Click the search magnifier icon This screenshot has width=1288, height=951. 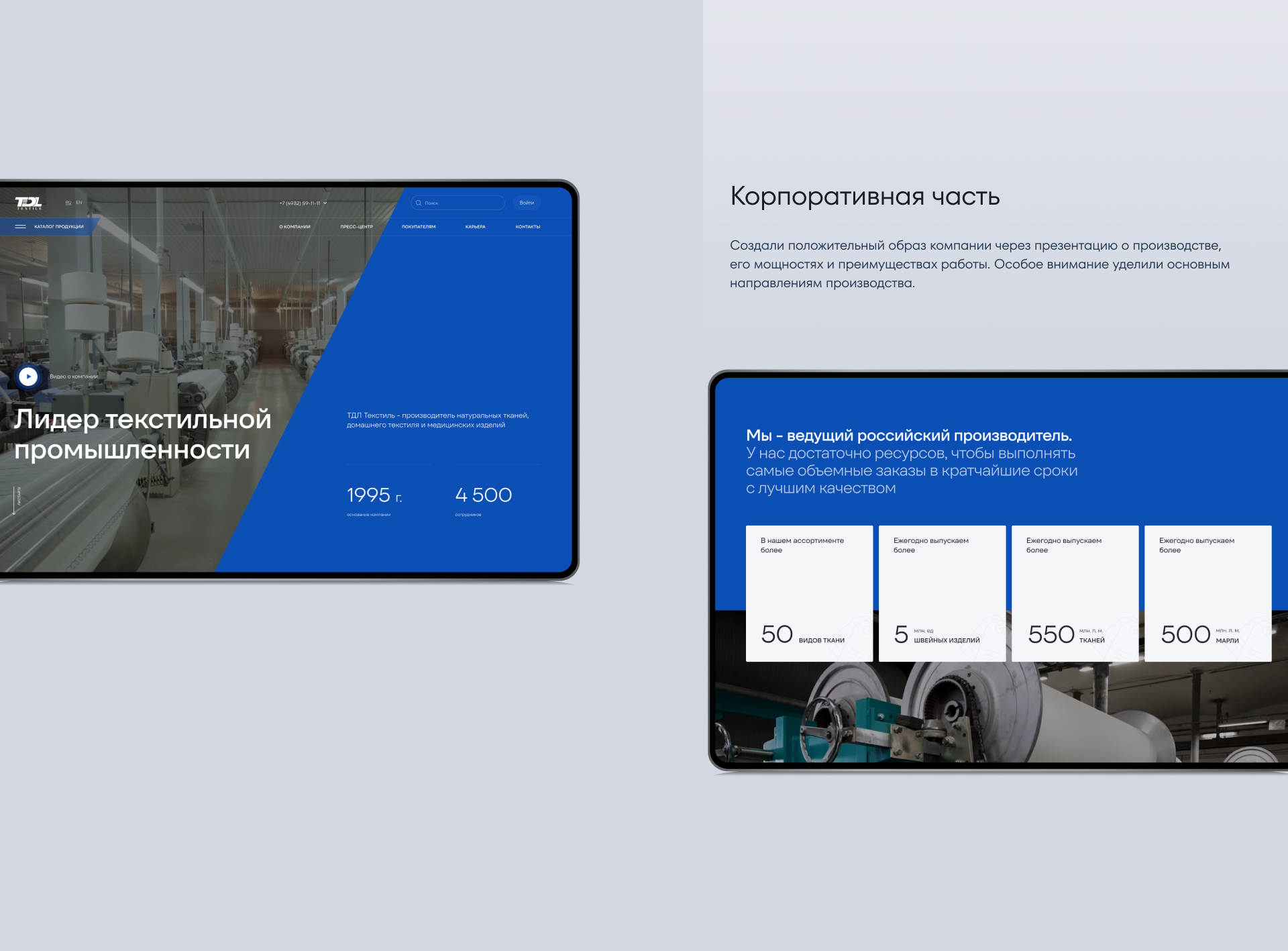click(x=418, y=203)
